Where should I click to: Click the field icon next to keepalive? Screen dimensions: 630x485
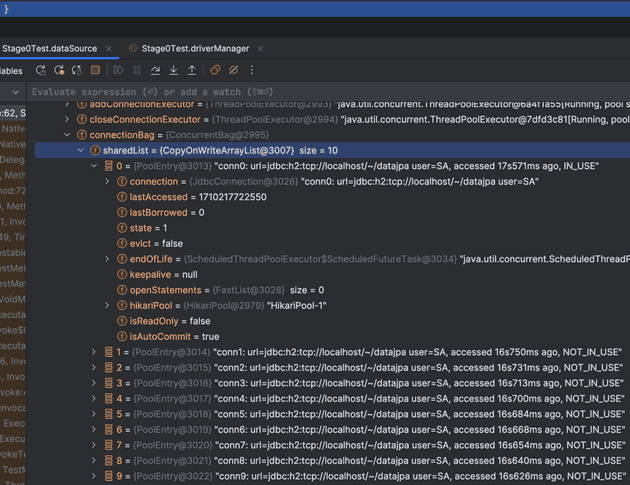click(122, 274)
